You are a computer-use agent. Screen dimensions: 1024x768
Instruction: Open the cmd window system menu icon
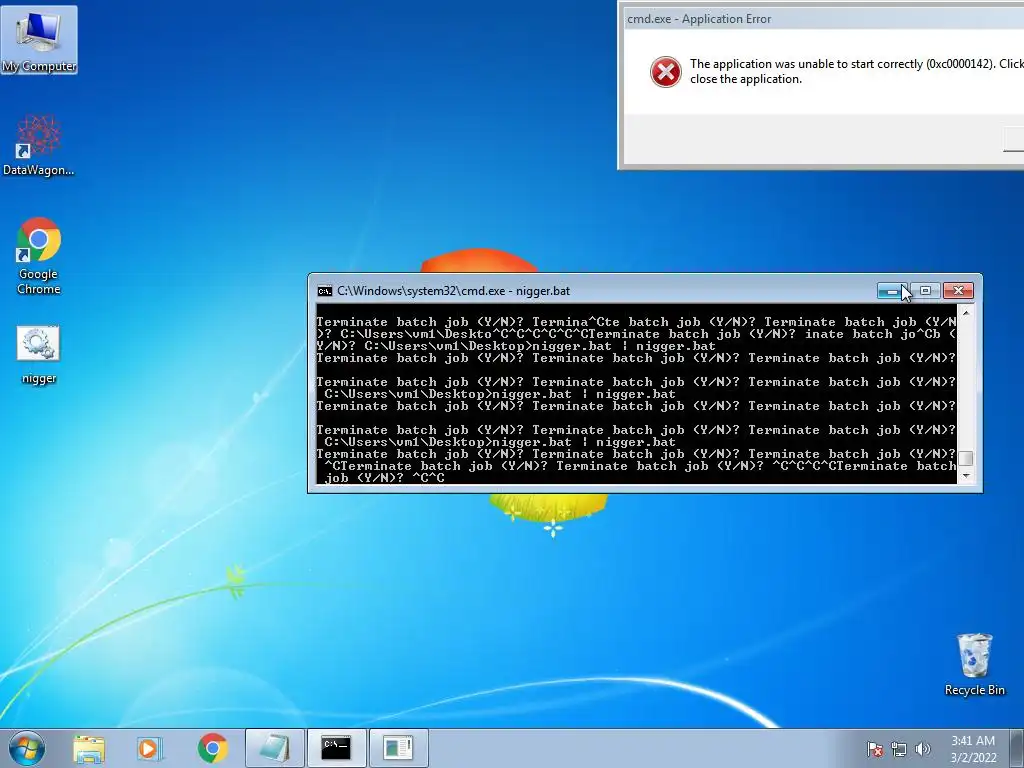325,291
